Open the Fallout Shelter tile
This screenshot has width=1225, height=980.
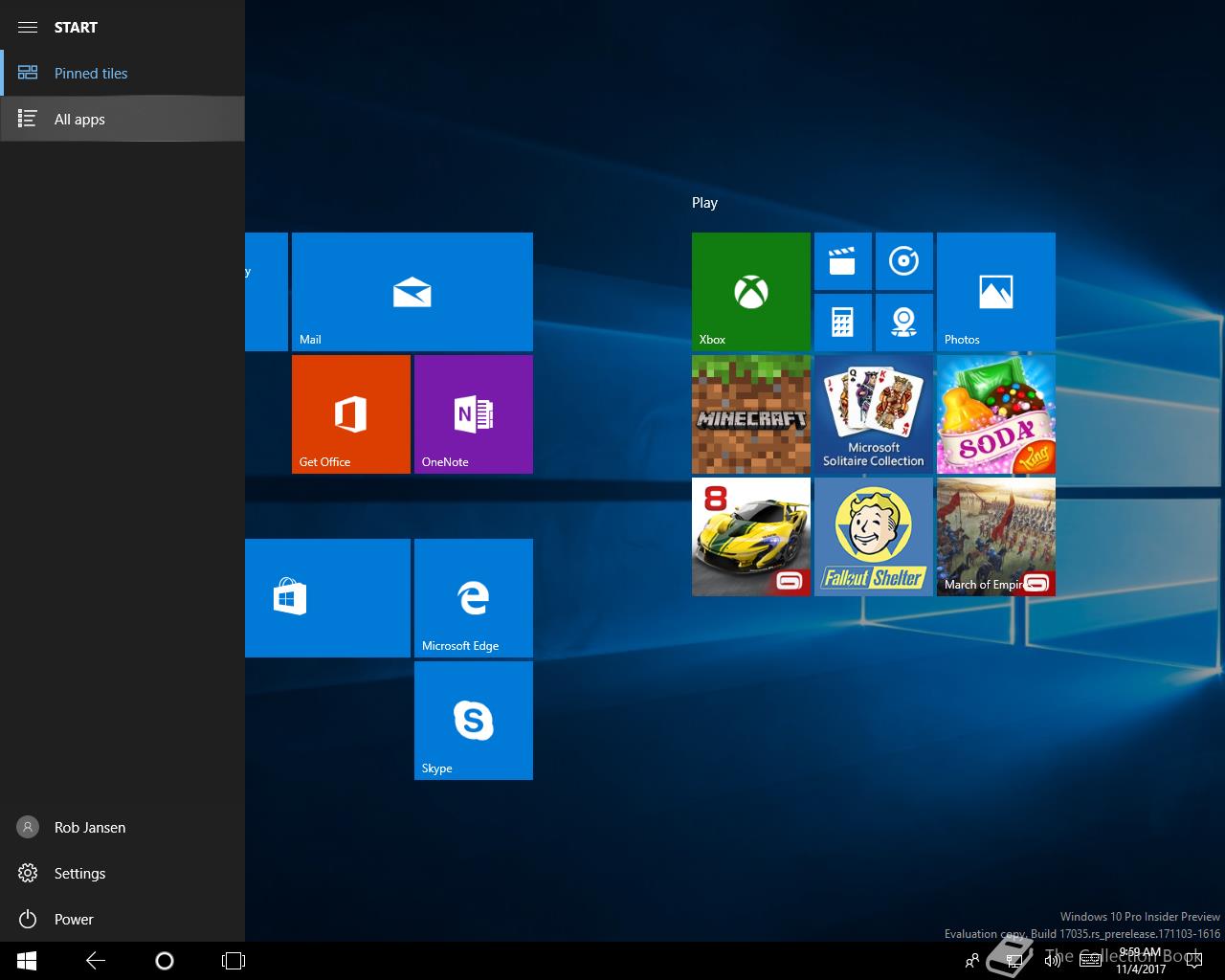(874, 537)
